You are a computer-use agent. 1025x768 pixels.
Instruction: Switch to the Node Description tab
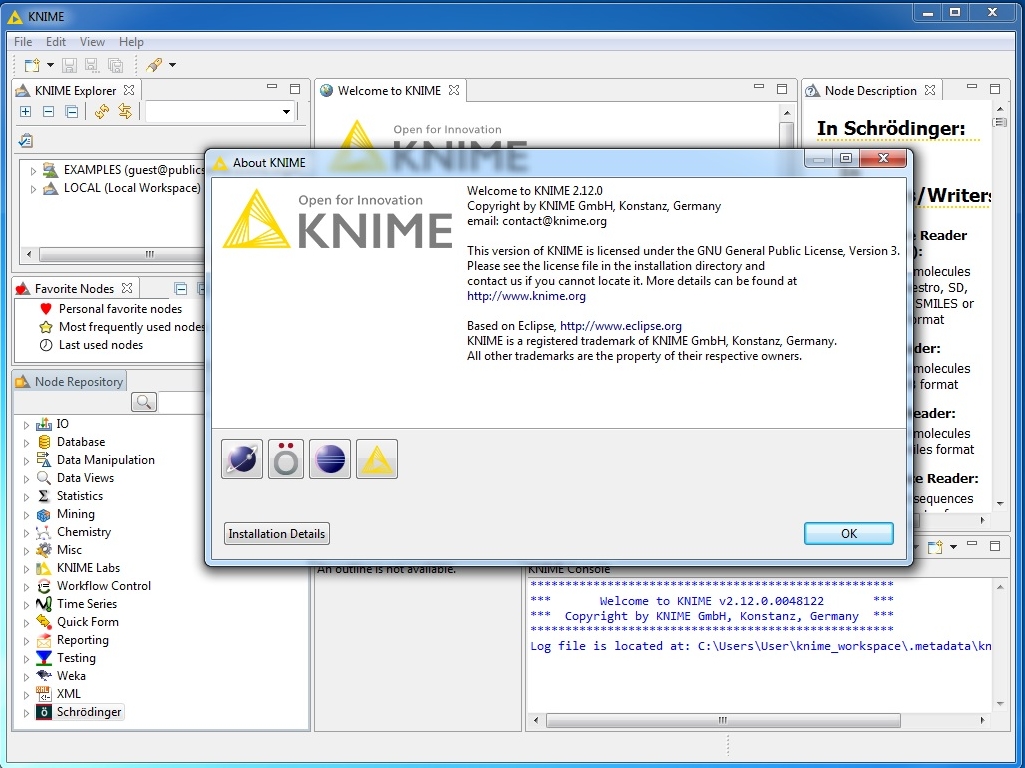click(870, 91)
